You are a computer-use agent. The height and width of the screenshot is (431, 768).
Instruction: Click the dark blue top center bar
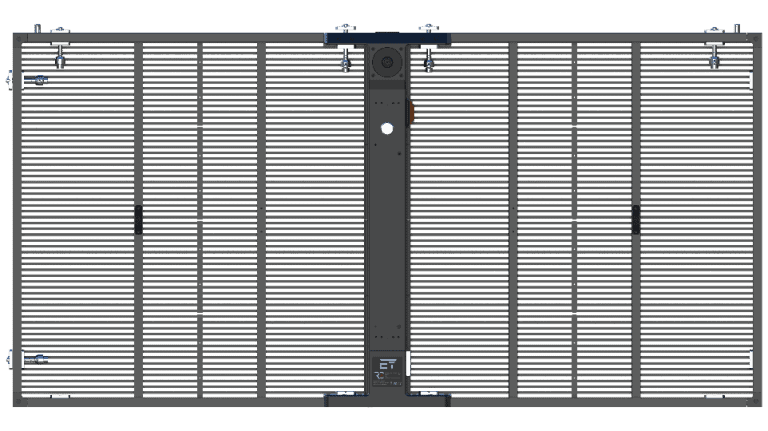coord(388,38)
